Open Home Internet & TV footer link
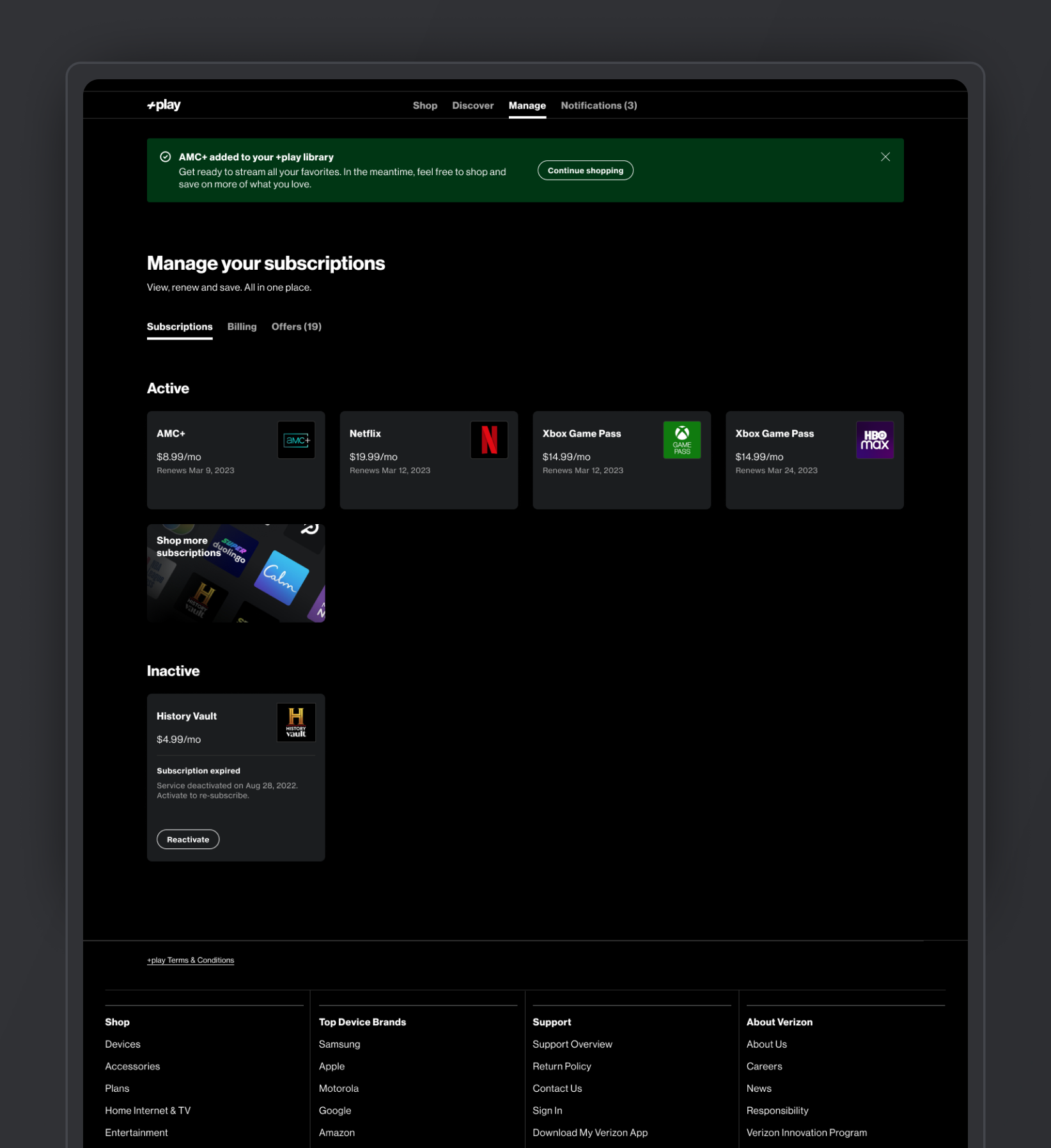The image size is (1051, 1148). [x=148, y=1110]
